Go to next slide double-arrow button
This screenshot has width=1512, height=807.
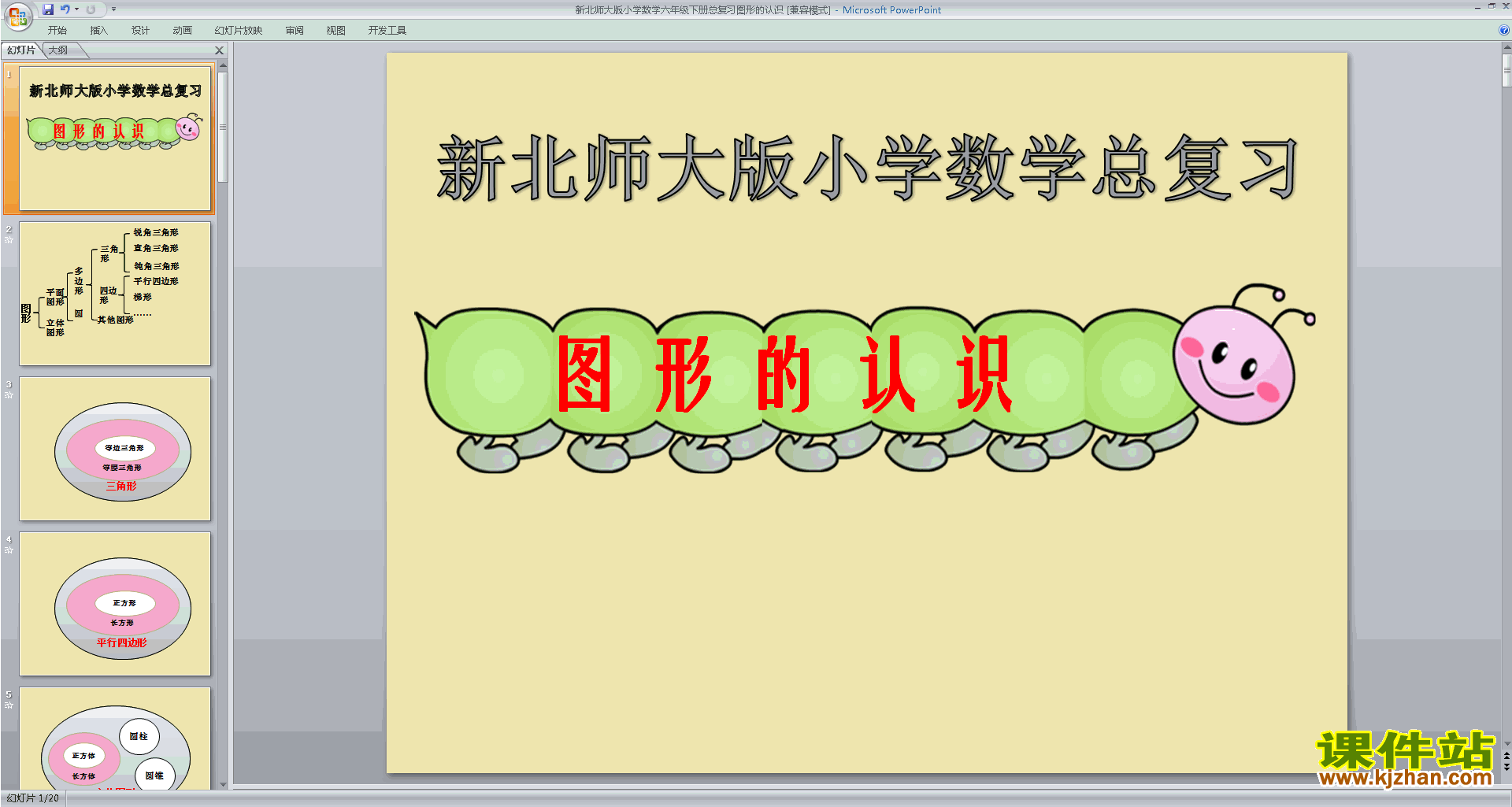[x=1506, y=768]
